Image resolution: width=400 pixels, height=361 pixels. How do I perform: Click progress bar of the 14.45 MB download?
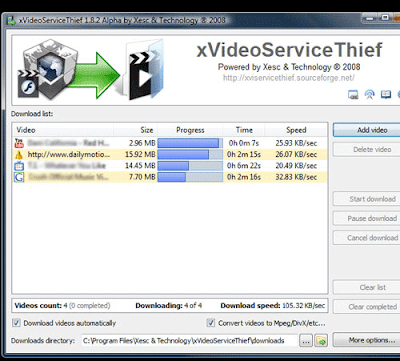click(190, 166)
